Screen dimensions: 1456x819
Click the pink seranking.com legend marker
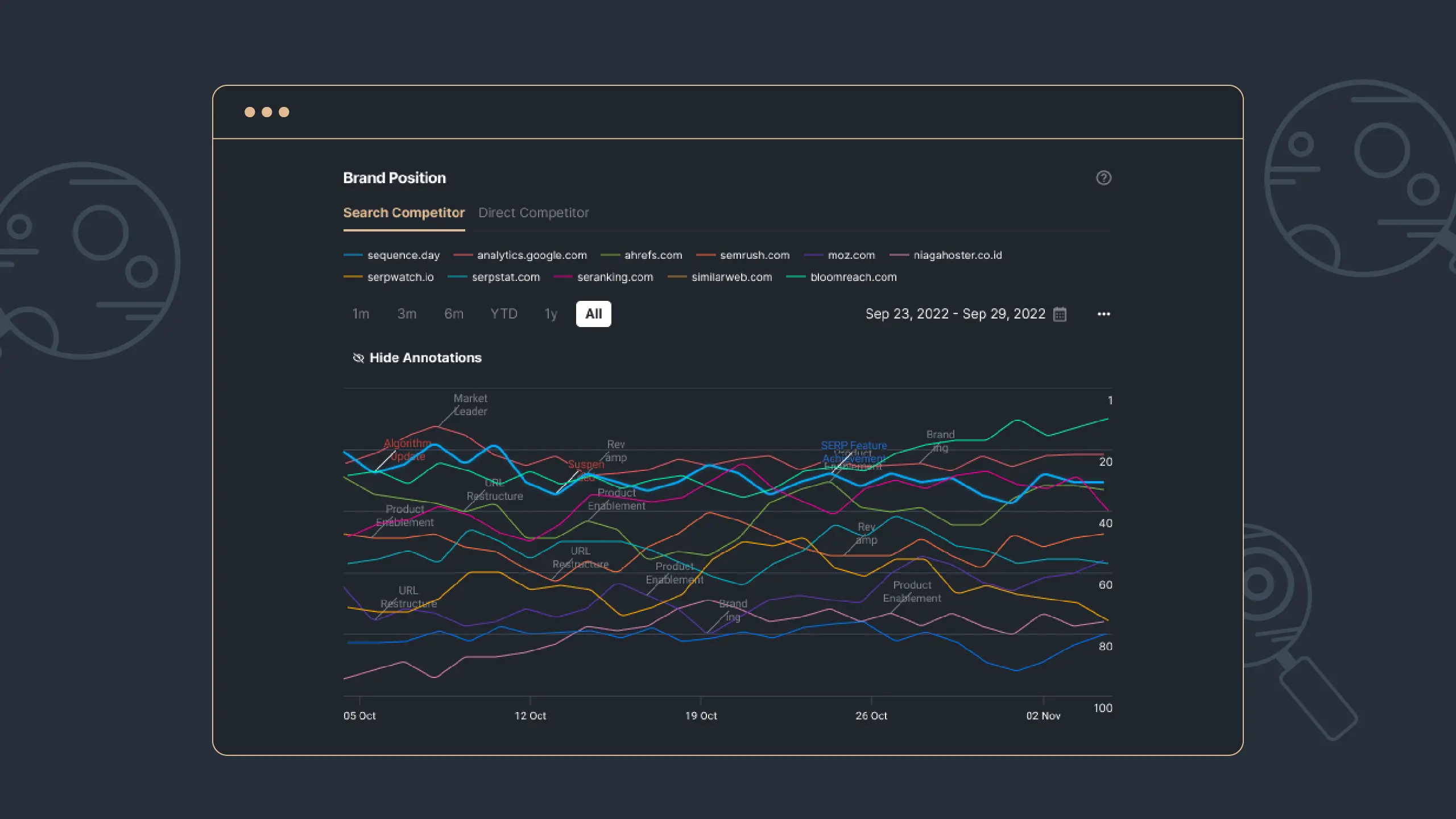tap(563, 277)
